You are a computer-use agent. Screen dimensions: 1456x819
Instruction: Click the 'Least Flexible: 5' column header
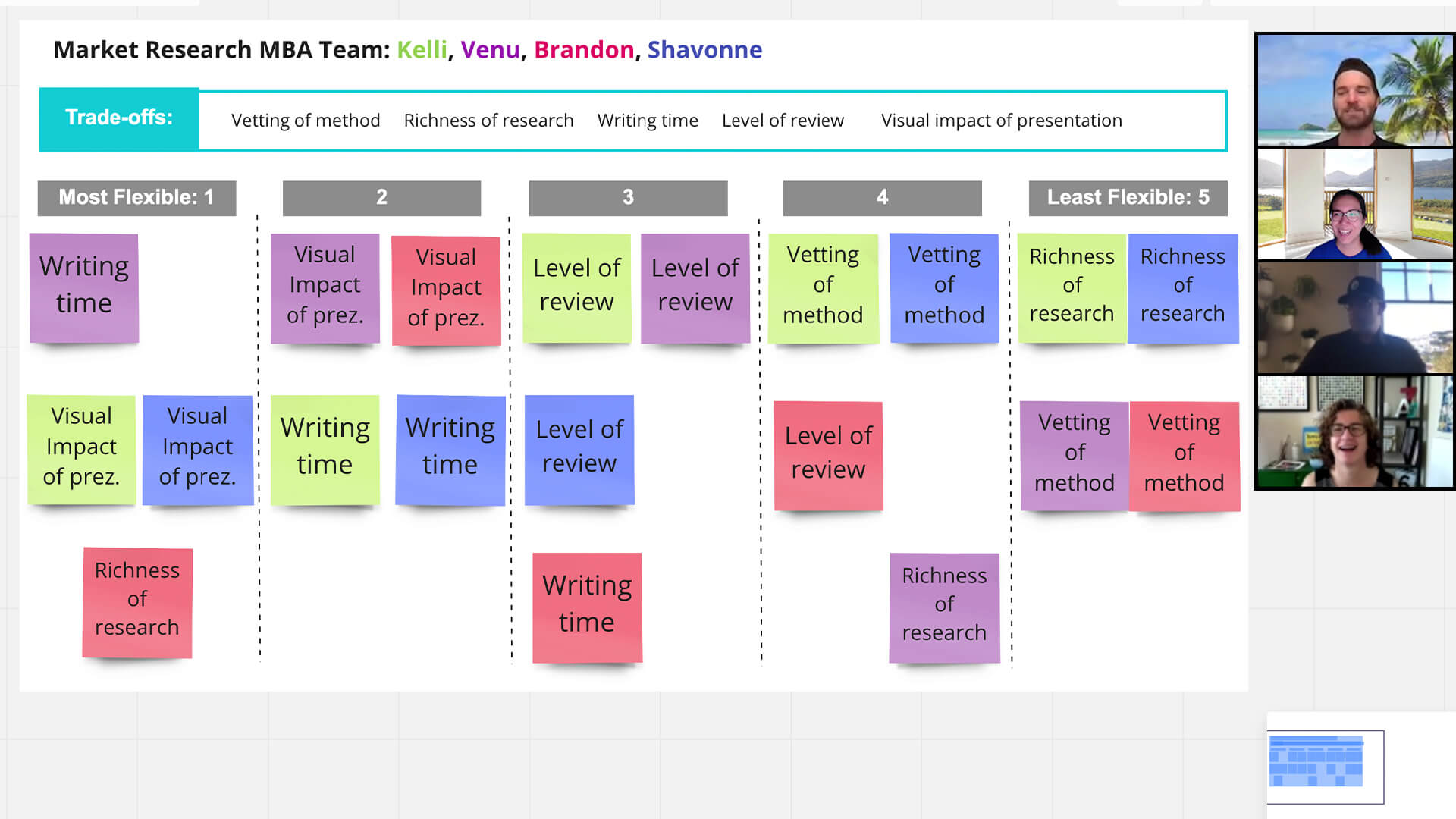(x=1128, y=197)
